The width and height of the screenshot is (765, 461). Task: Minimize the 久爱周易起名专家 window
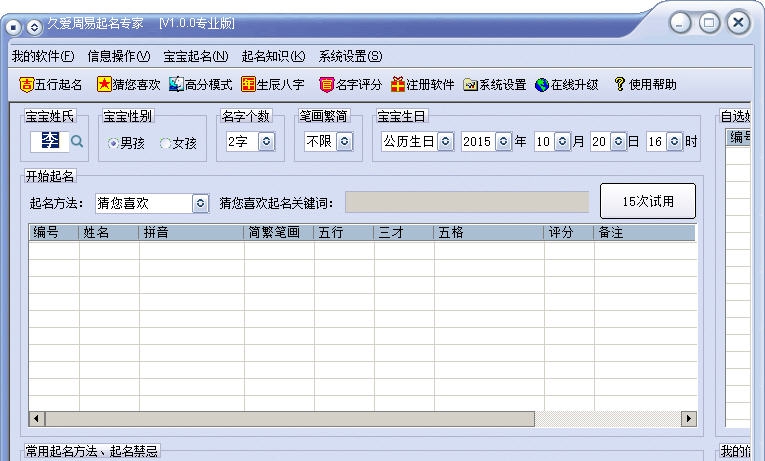point(680,23)
